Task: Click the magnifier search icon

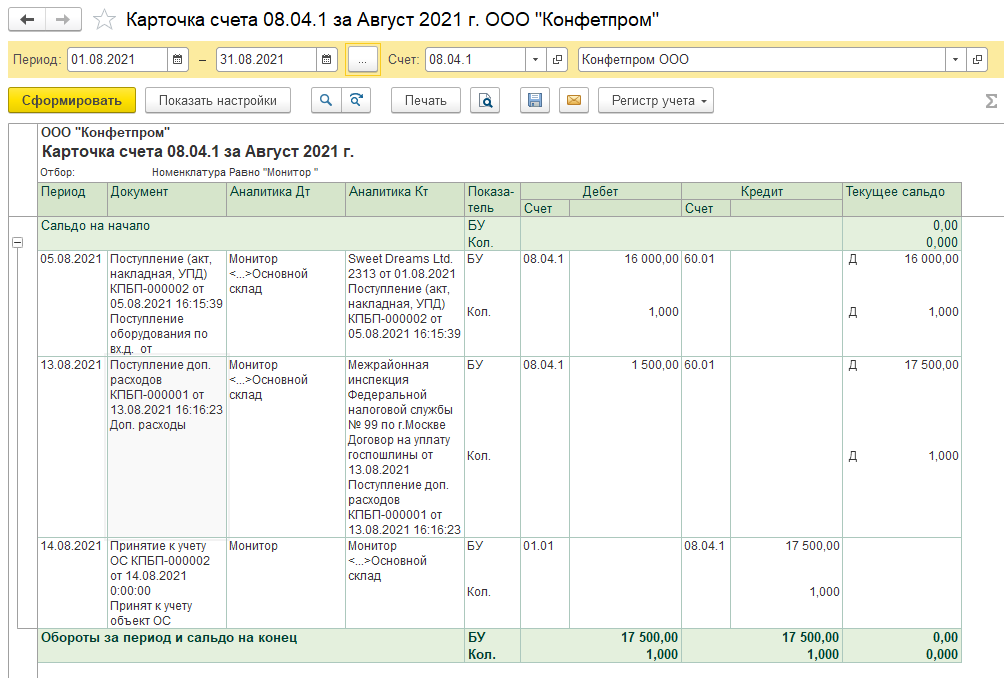Action: coord(325,100)
